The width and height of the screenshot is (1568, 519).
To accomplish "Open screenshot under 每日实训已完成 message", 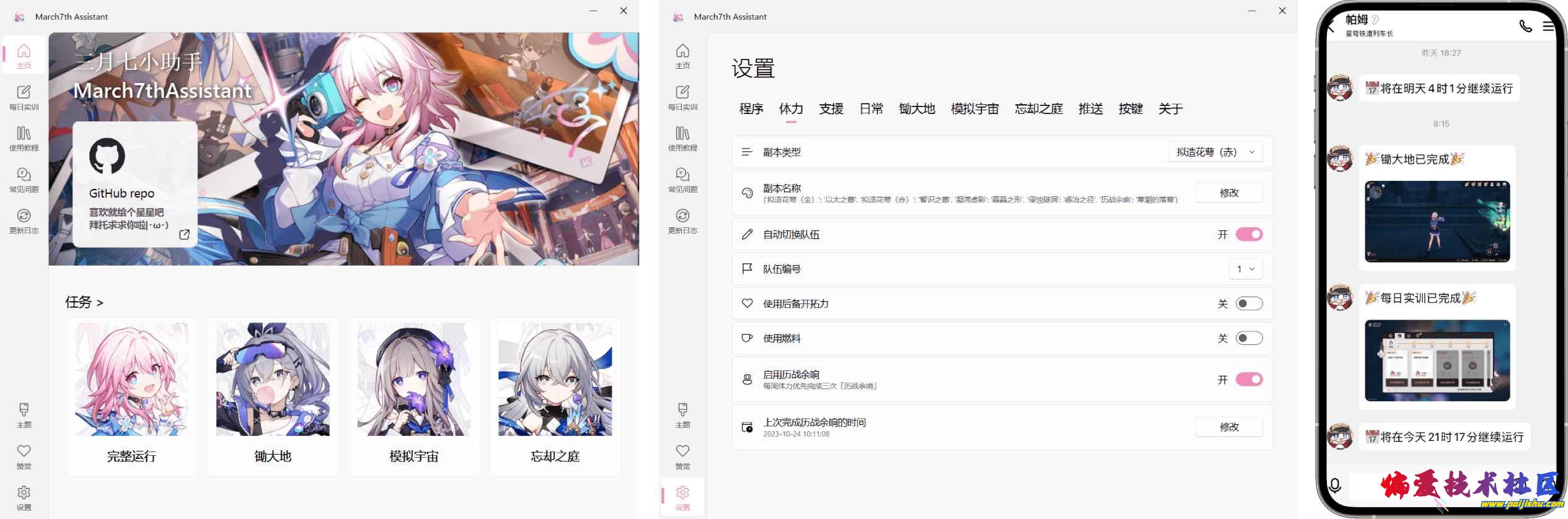I will 1437,360.
